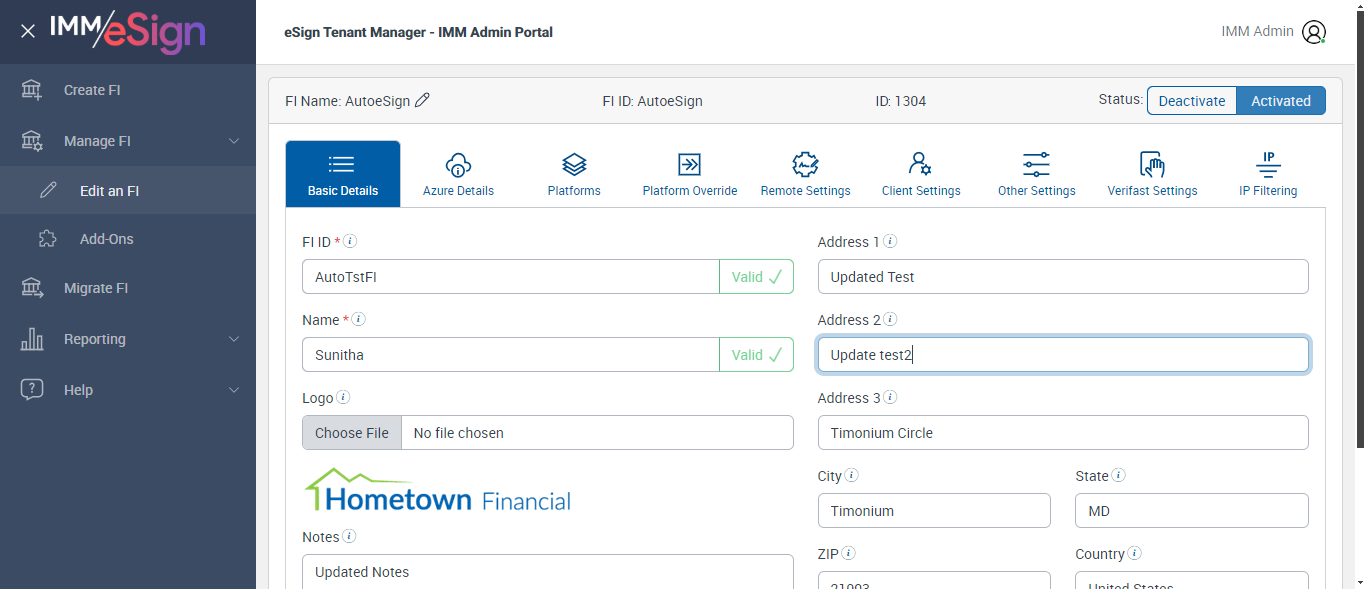Open the Other Settings tab
This screenshot has height=589, width=1366.
click(x=1037, y=174)
